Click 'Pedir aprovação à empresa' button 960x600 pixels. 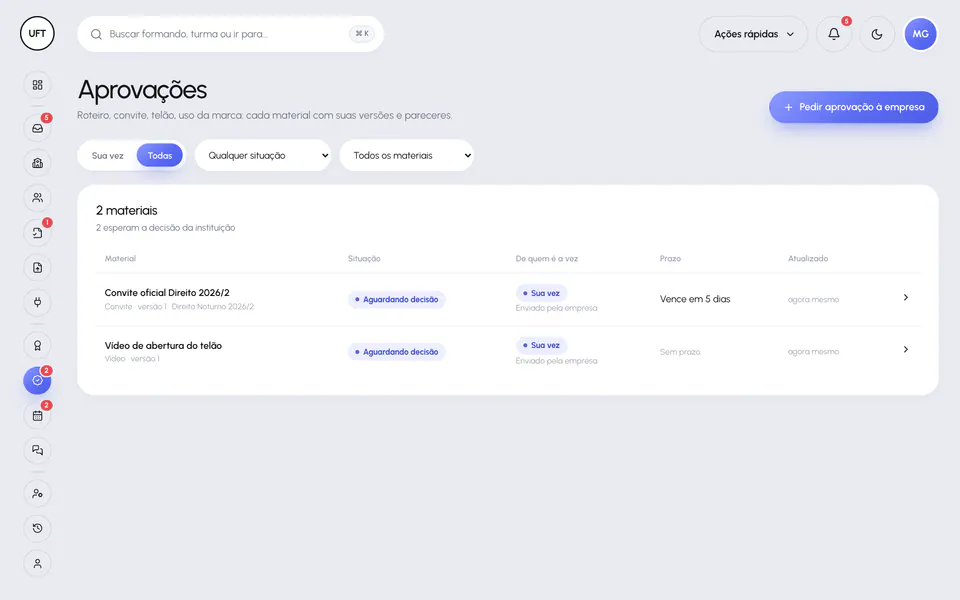click(853, 107)
